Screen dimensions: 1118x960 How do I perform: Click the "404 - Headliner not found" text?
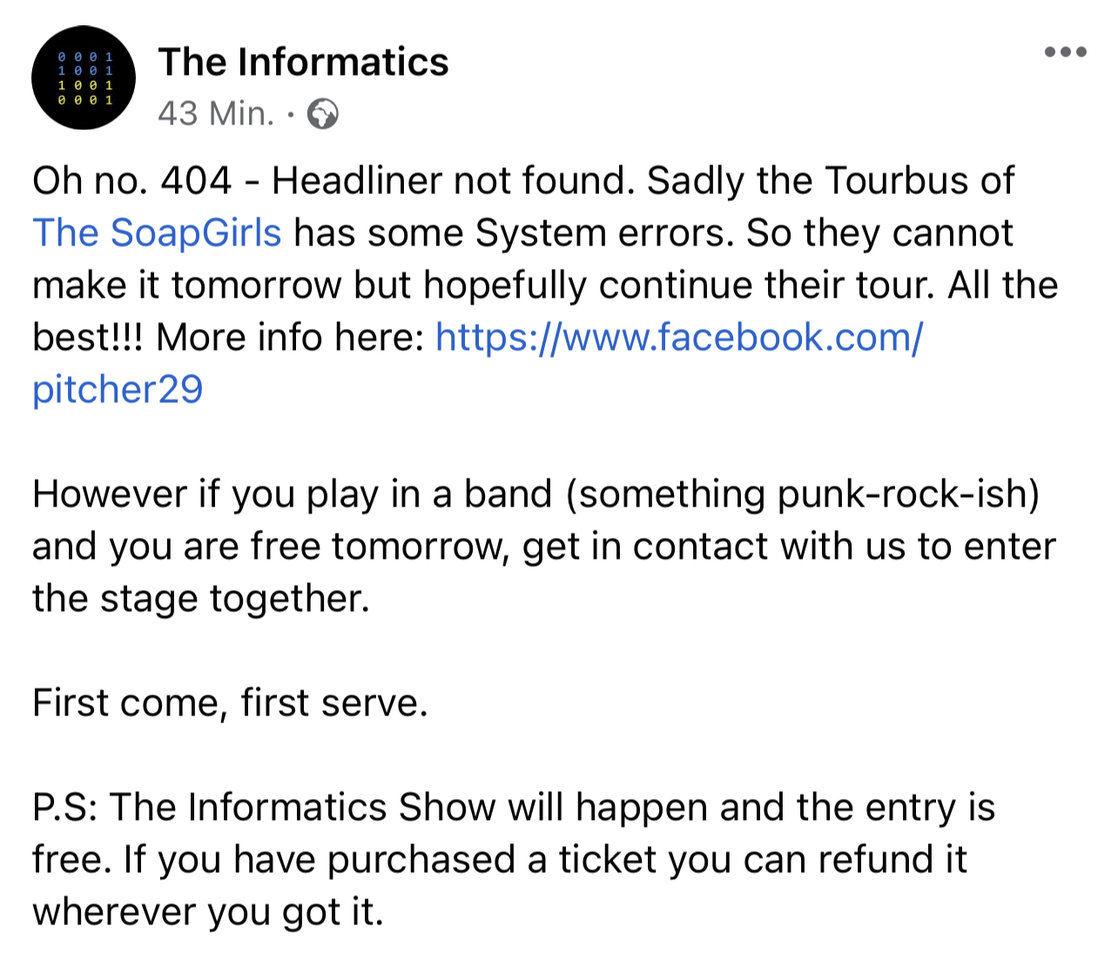click(397, 180)
